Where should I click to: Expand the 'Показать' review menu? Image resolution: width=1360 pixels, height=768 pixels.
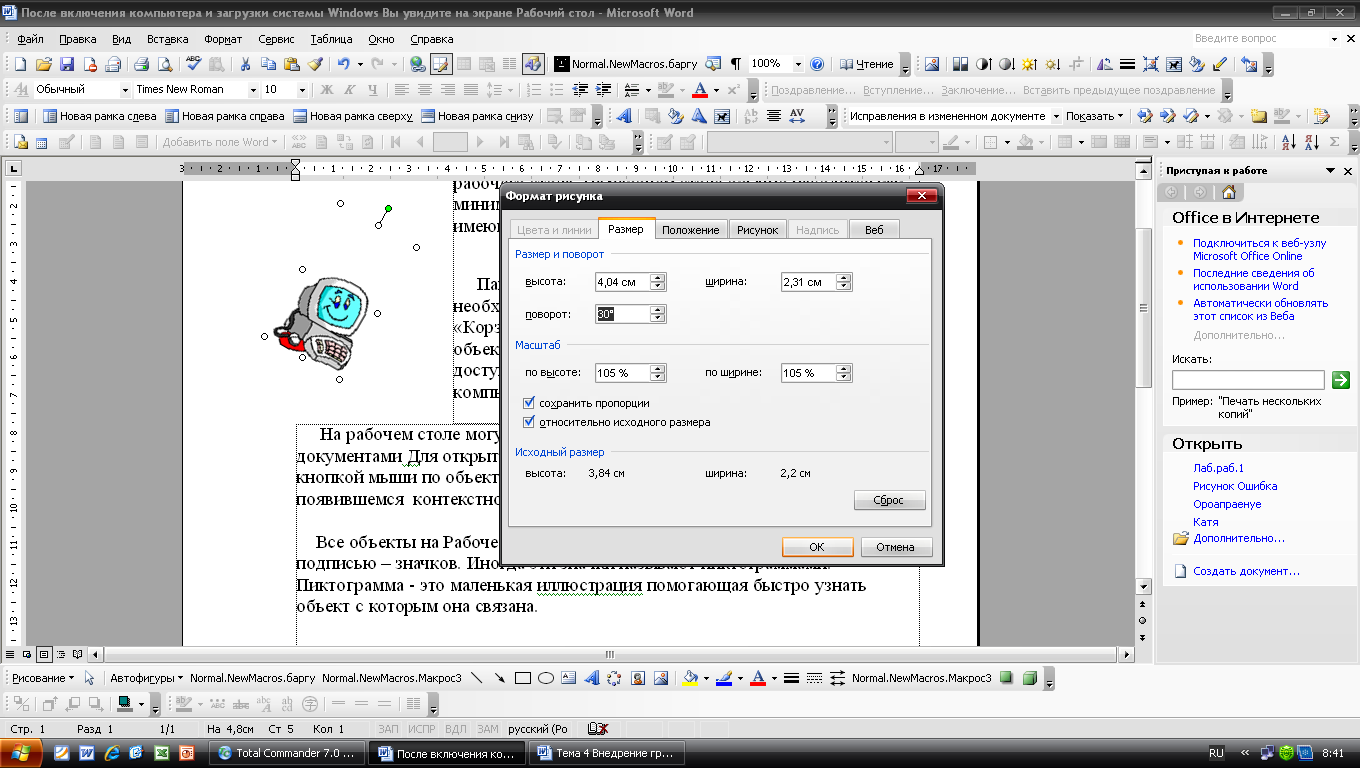coord(1094,116)
